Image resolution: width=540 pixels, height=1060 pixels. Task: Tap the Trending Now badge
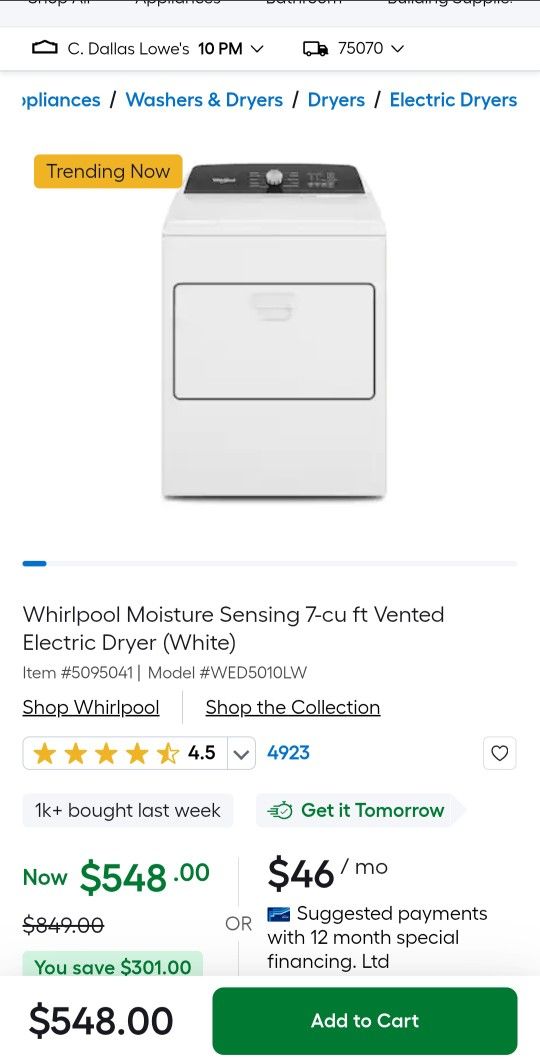coord(108,171)
